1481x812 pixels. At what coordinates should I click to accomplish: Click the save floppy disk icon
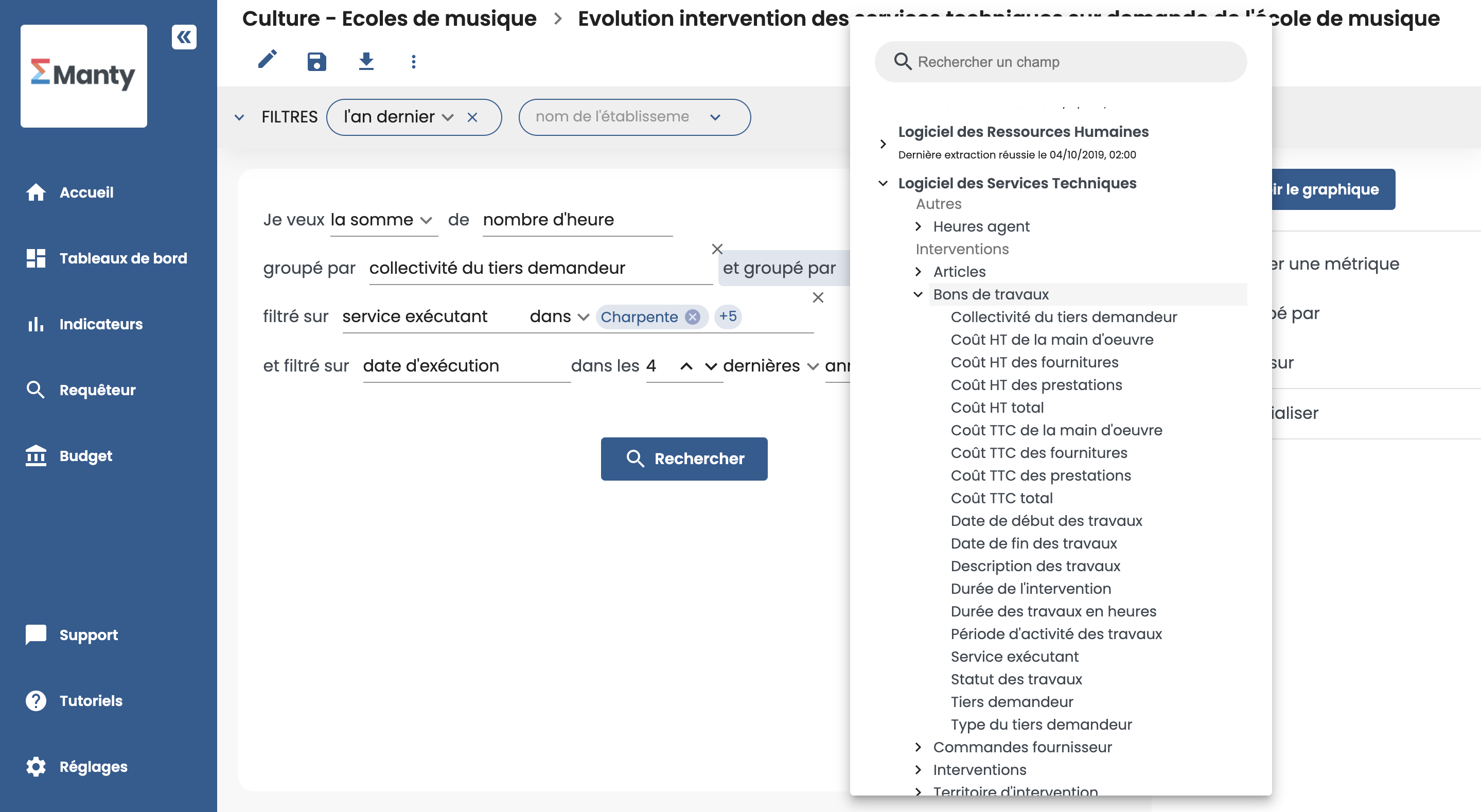tap(317, 61)
